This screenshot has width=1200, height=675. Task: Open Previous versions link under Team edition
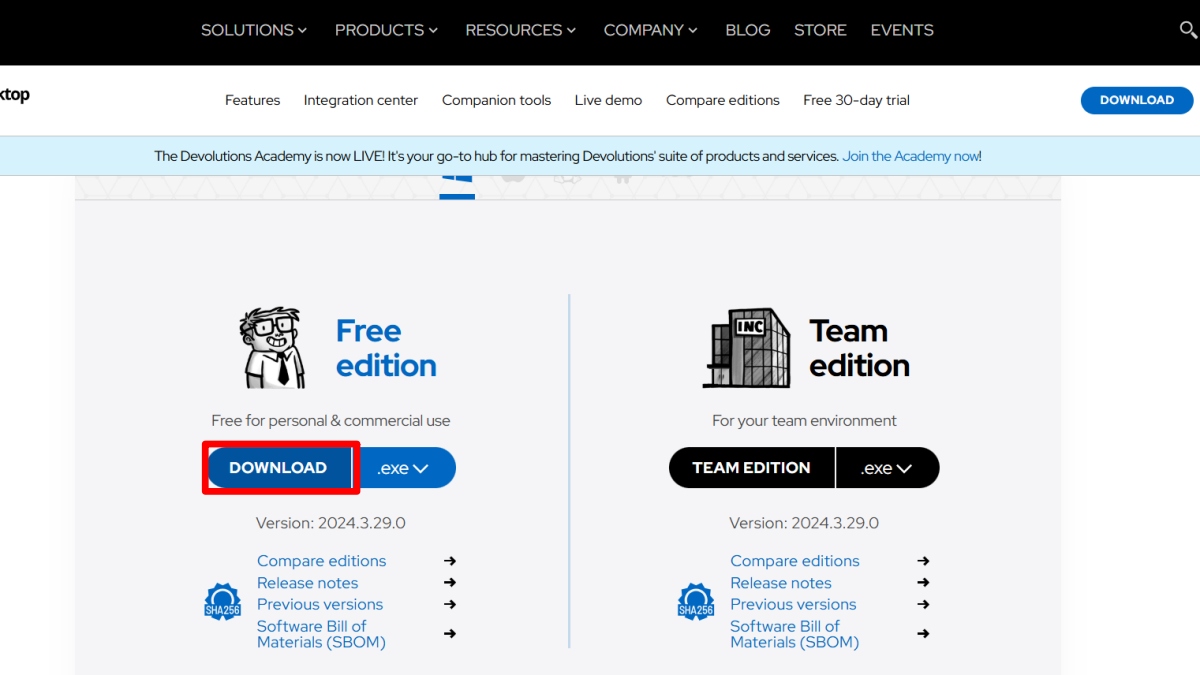pyautogui.click(x=793, y=604)
